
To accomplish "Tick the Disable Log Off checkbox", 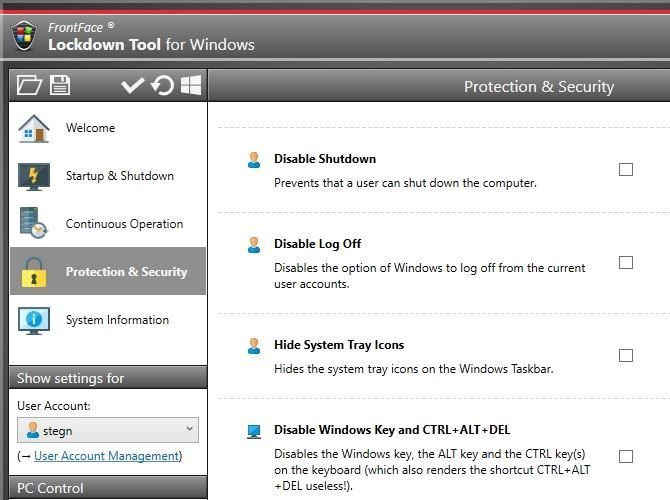I will pos(626,263).
